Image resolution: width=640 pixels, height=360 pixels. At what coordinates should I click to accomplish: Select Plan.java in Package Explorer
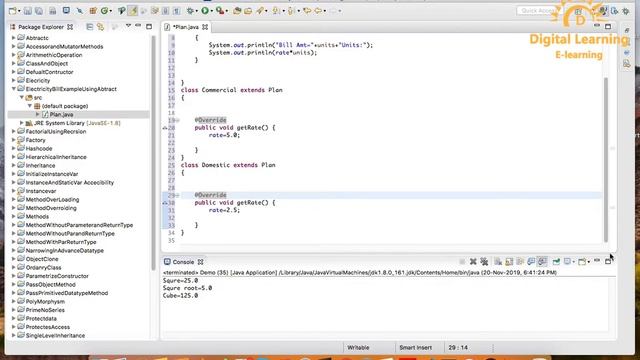pos(61,115)
